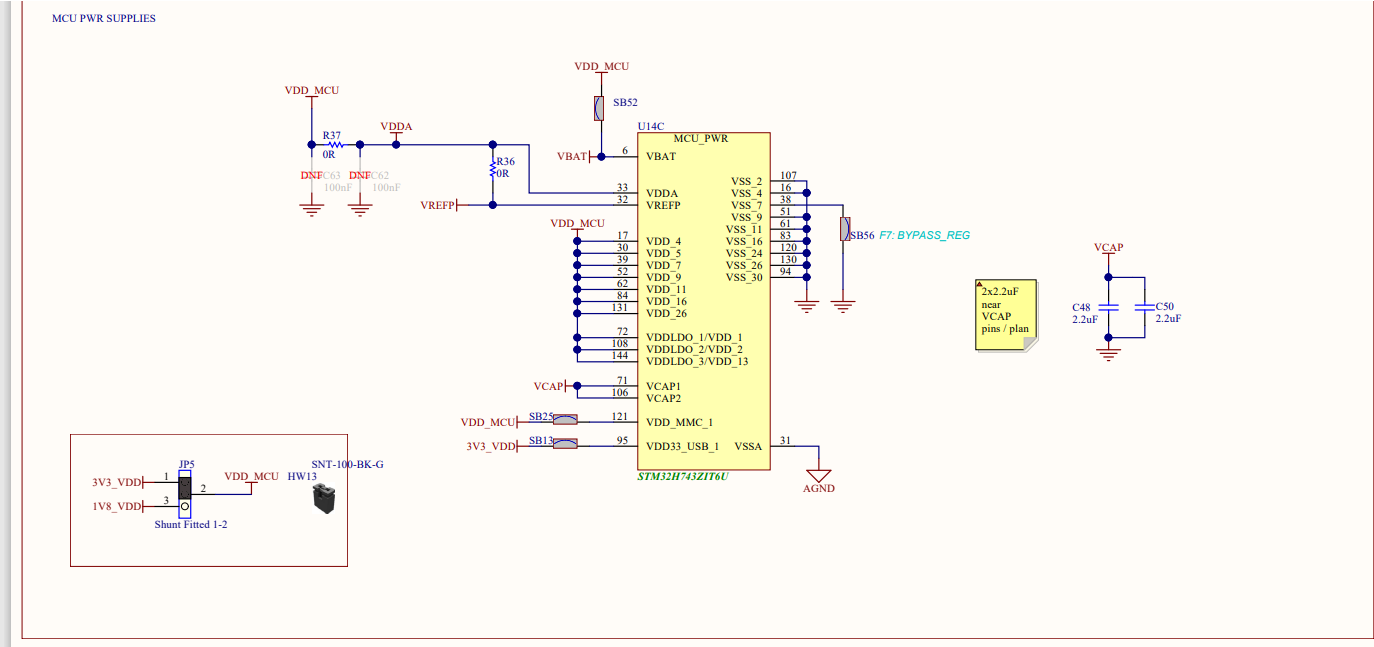This screenshot has height=647, width=1374.
Task: Toggle solder bridge SB25
Action: click(563, 419)
